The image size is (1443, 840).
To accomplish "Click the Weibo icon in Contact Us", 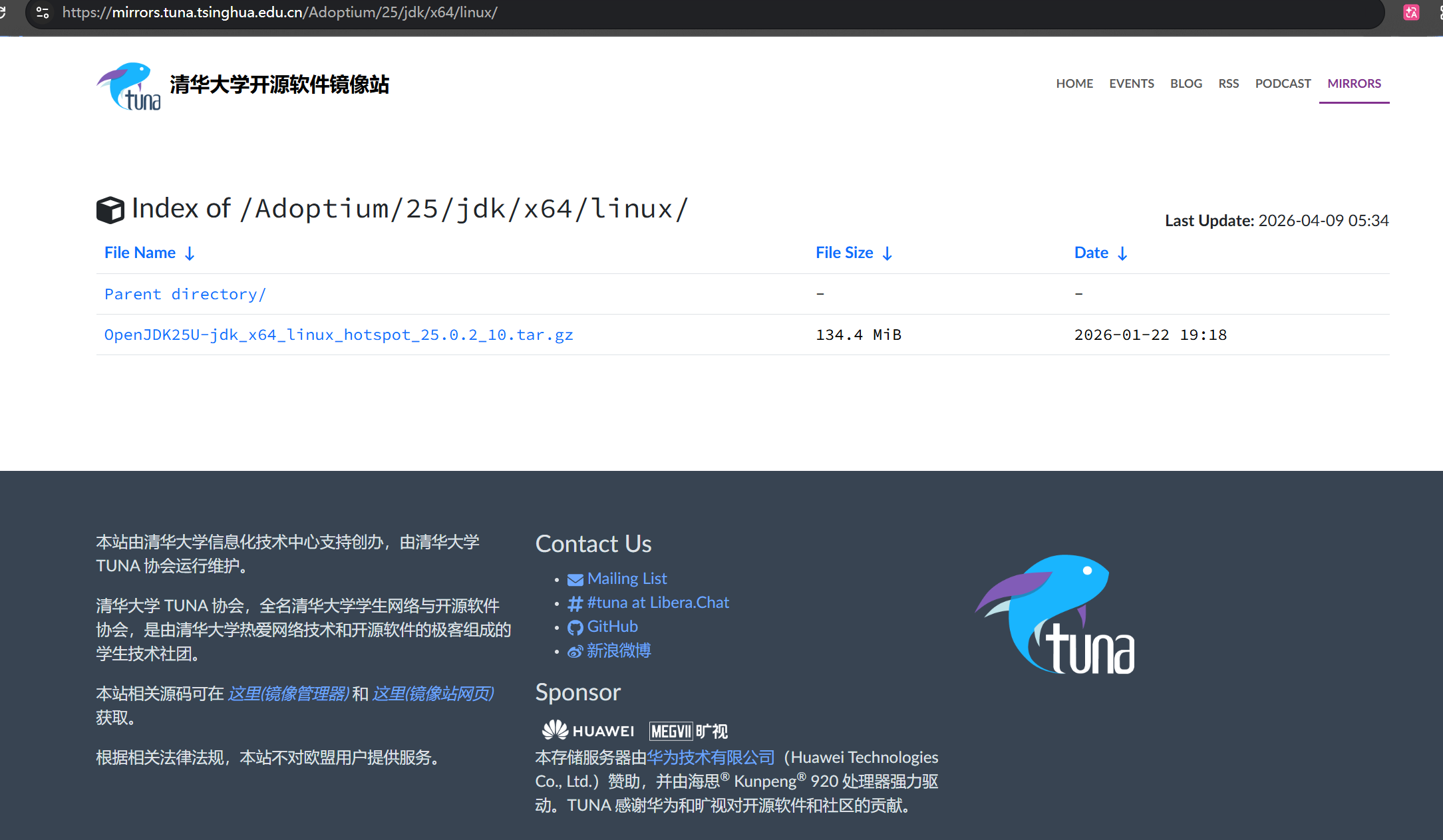I will pyautogui.click(x=575, y=652).
